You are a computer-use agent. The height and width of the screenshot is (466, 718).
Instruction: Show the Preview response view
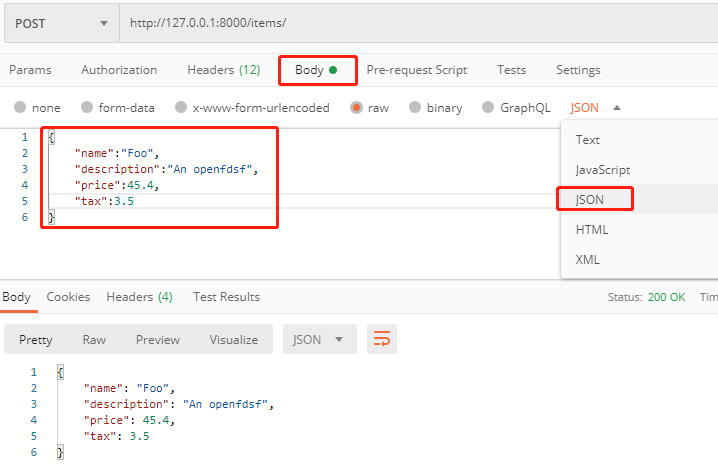(158, 340)
